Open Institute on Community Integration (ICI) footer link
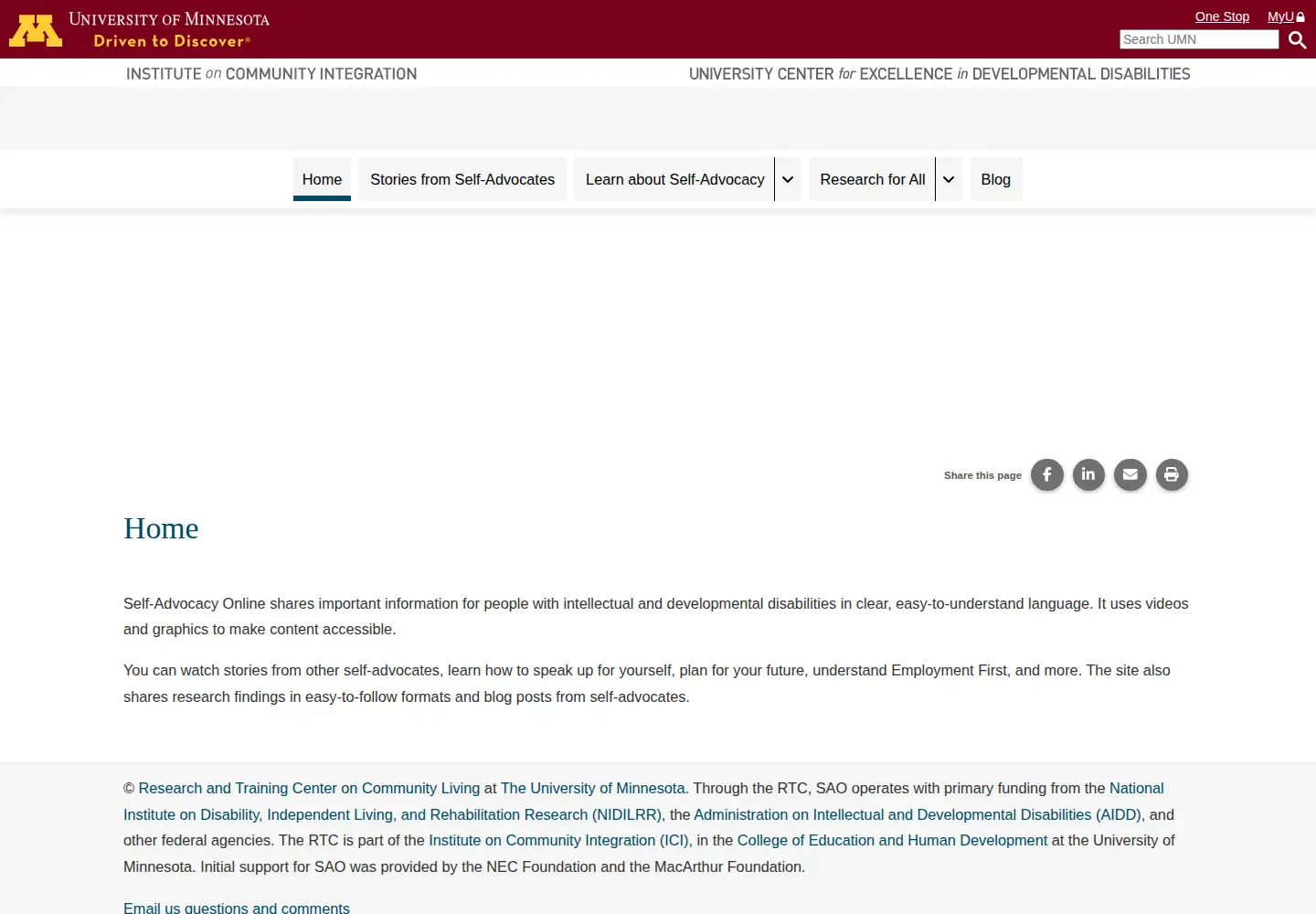The height and width of the screenshot is (914, 1316). coord(559,840)
